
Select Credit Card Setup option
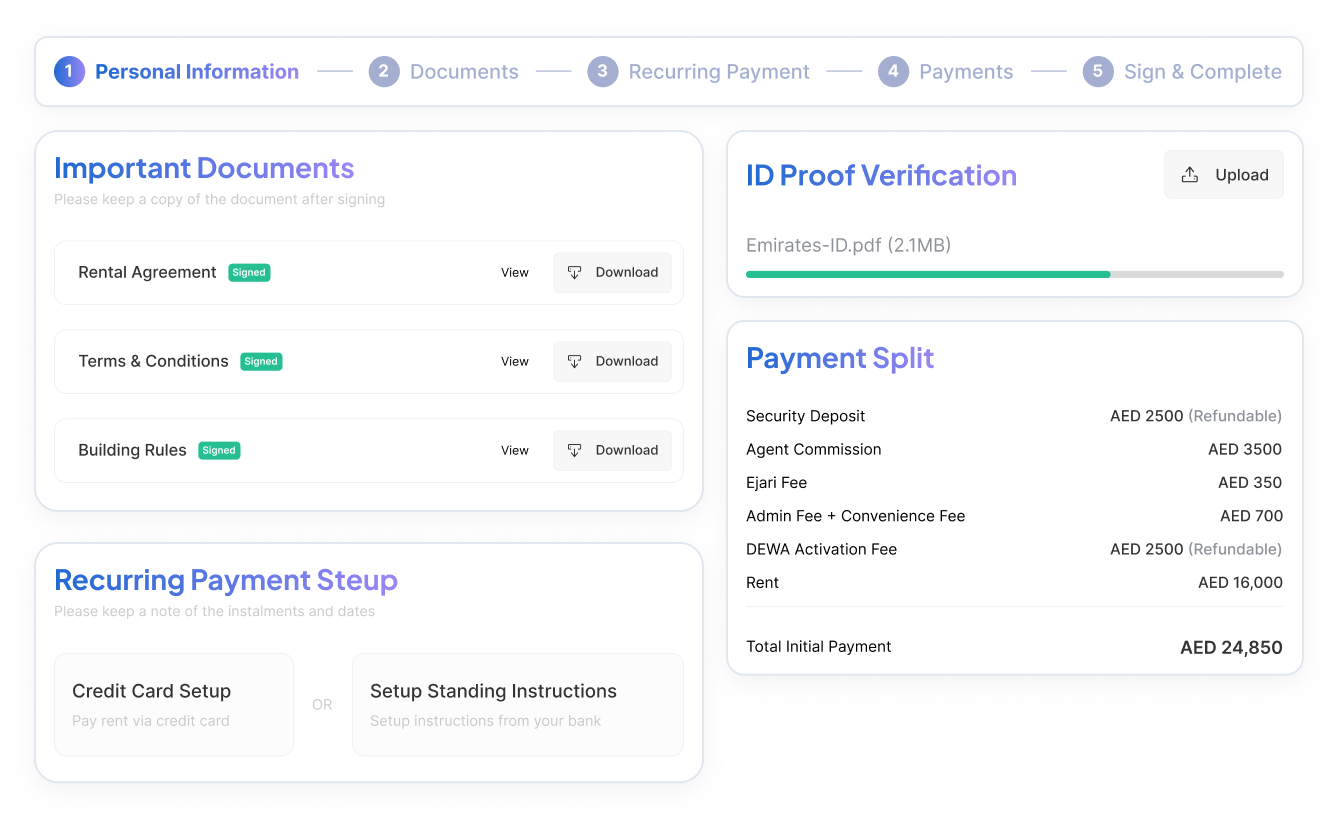174,704
